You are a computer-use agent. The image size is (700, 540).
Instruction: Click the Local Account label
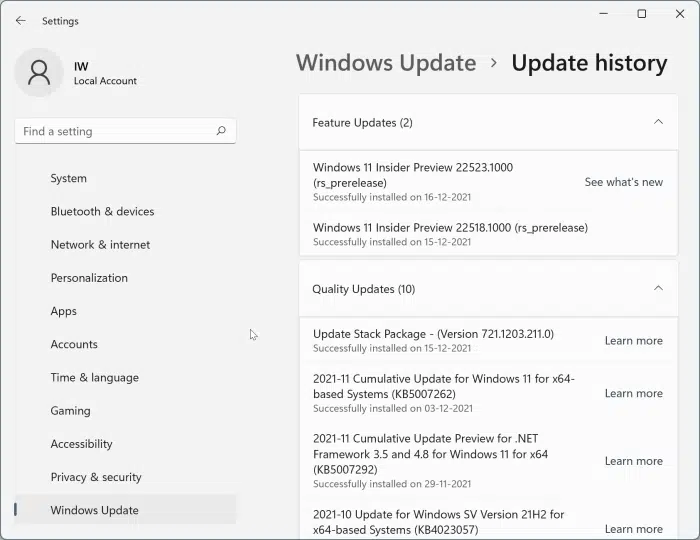click(x=105, y=81)
